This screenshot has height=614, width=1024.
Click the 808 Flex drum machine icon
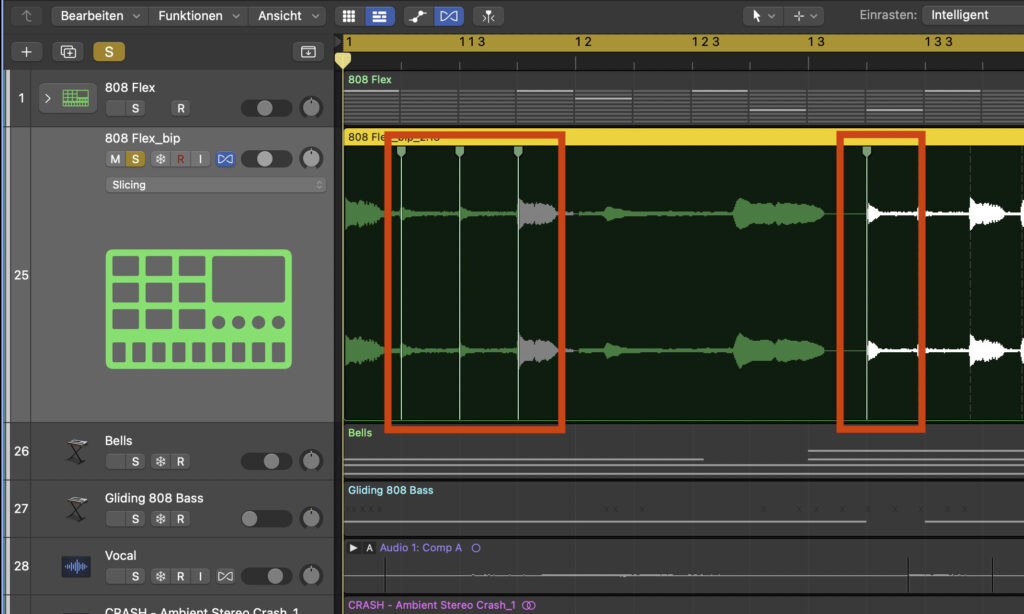point(76,98)
